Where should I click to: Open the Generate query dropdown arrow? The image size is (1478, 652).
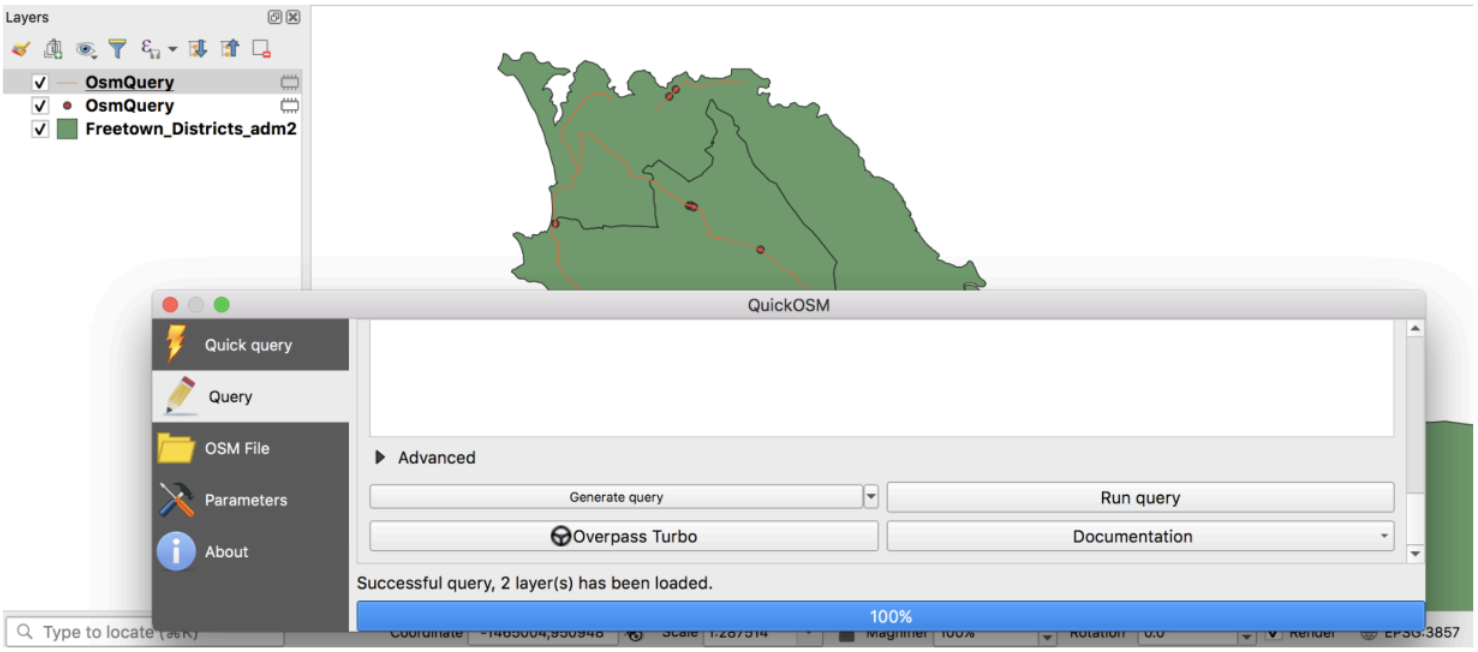871,497
